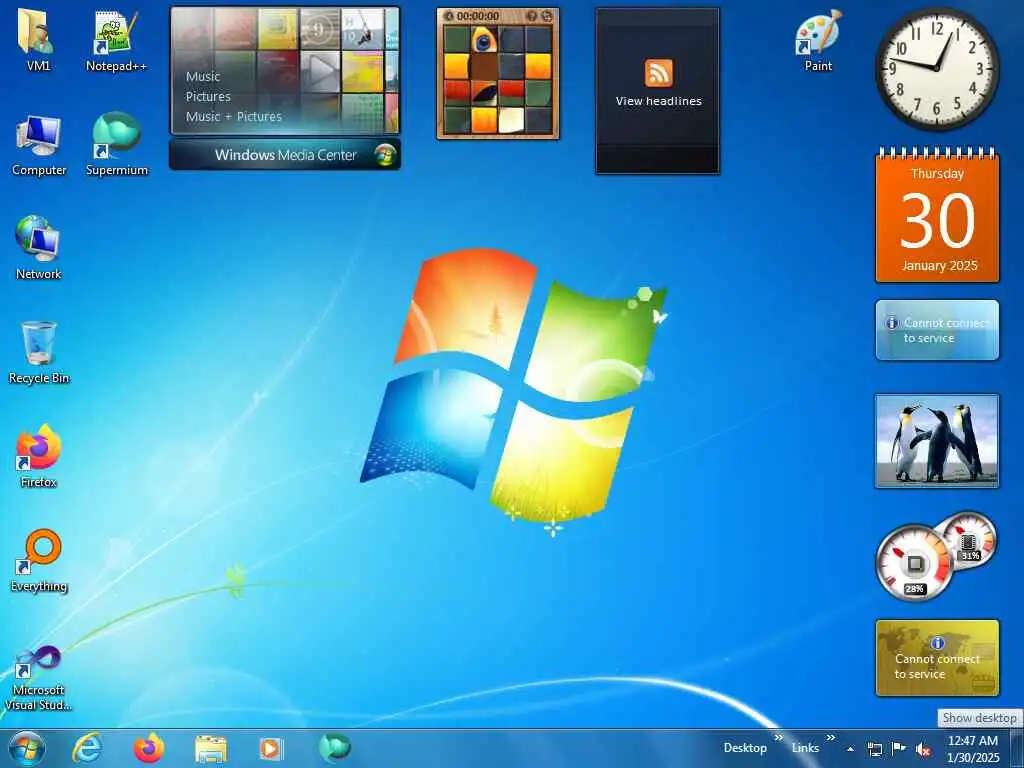The height and width of the screenshot is (768, 1024).
Task: Click the currency gadget Cannot connect message
Action: 937,658
